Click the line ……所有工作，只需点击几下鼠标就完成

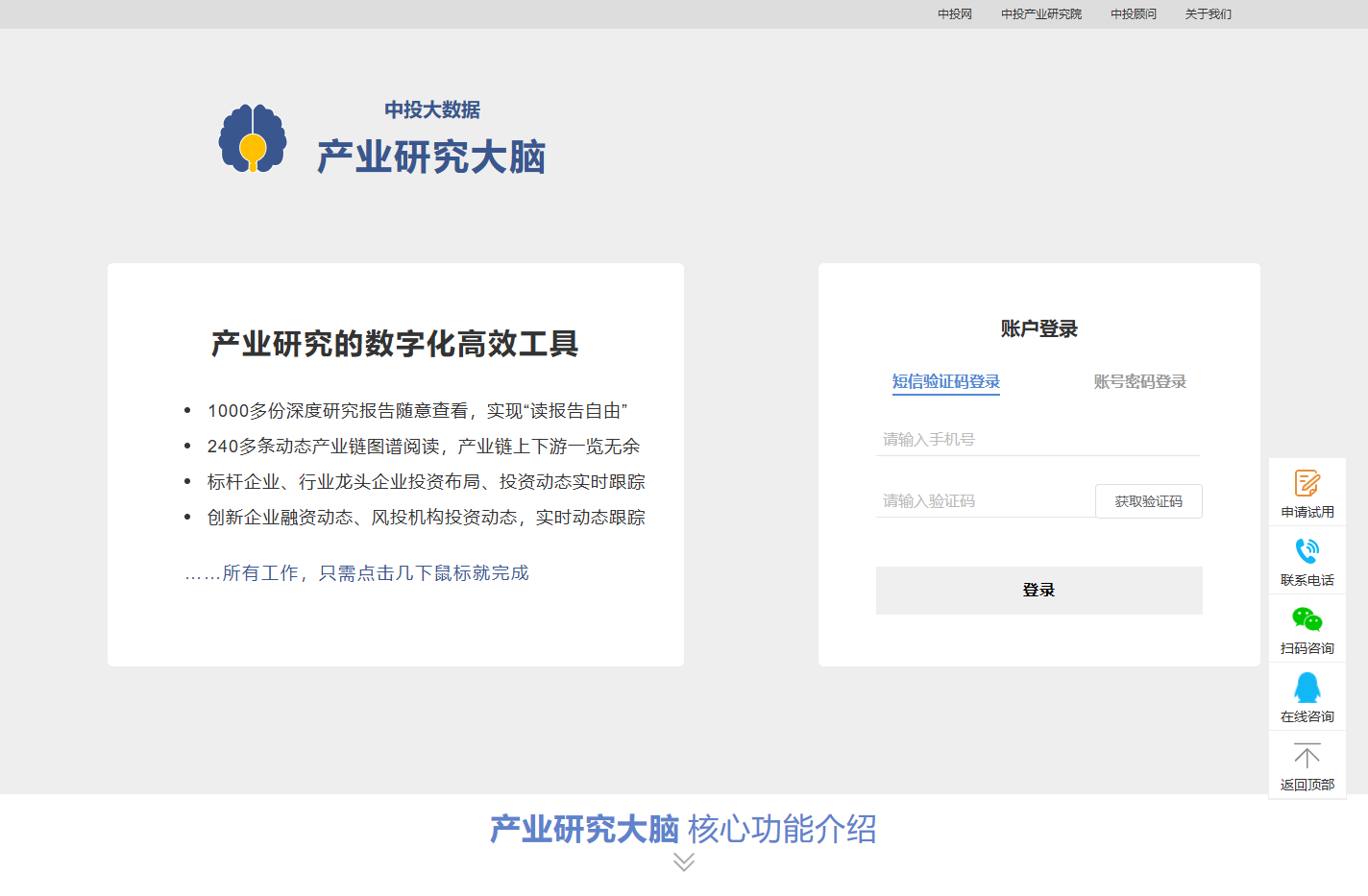coord(356,573)
